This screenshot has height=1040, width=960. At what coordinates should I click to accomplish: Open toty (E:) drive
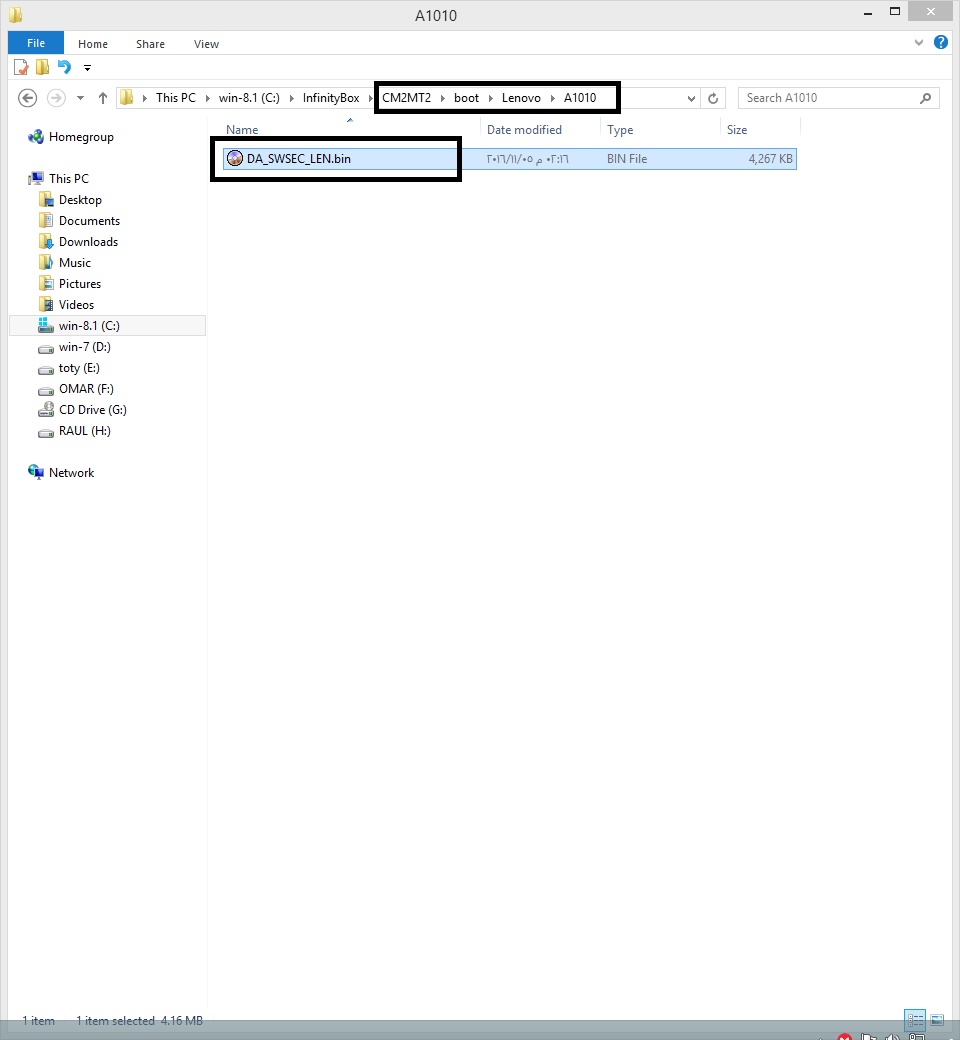point(79,367)
